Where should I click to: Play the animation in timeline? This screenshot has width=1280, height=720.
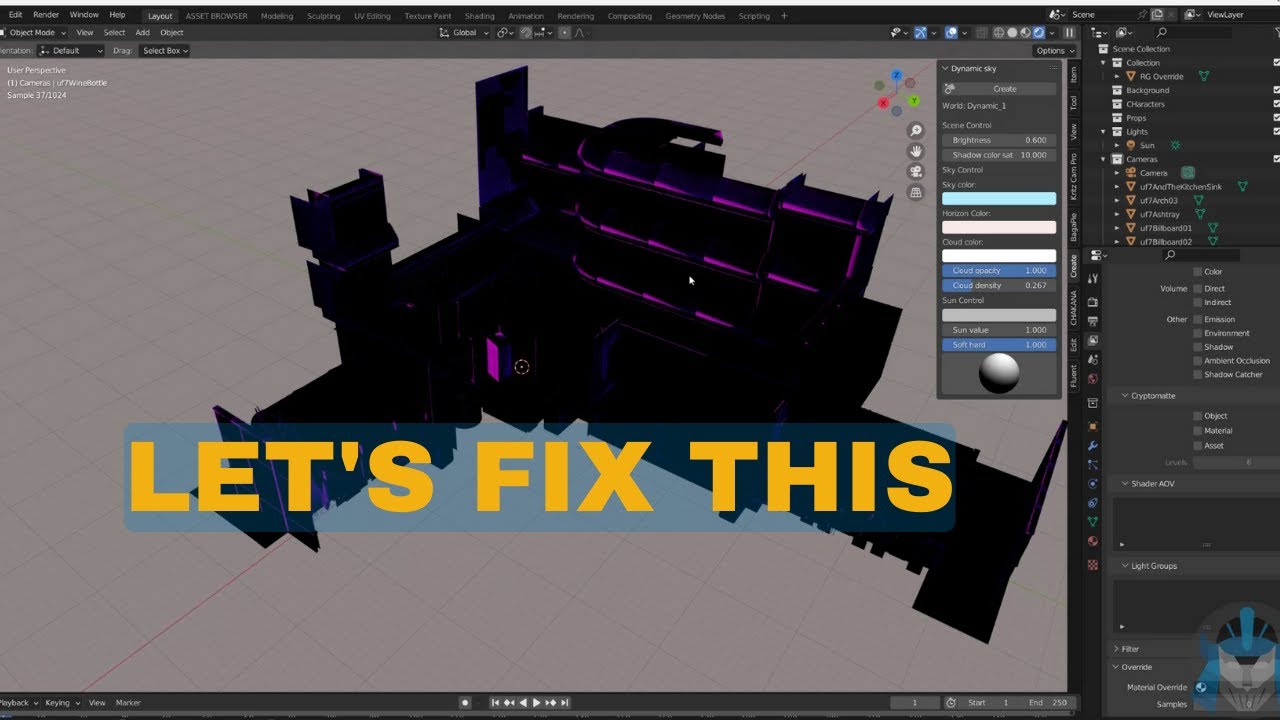tap(537, 703)
